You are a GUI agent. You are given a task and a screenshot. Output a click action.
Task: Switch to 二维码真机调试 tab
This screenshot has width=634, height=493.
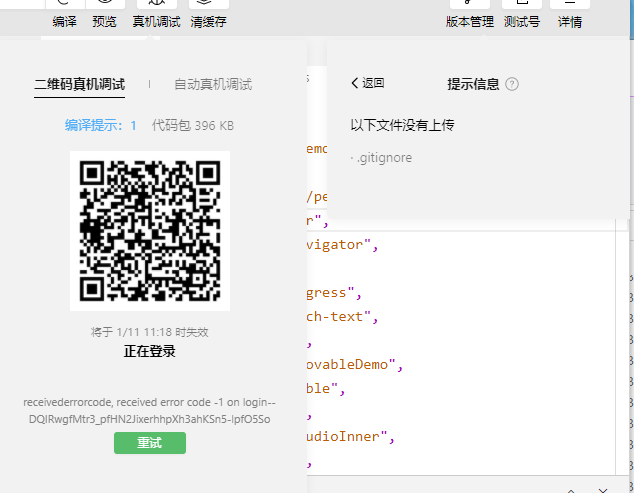79,85
